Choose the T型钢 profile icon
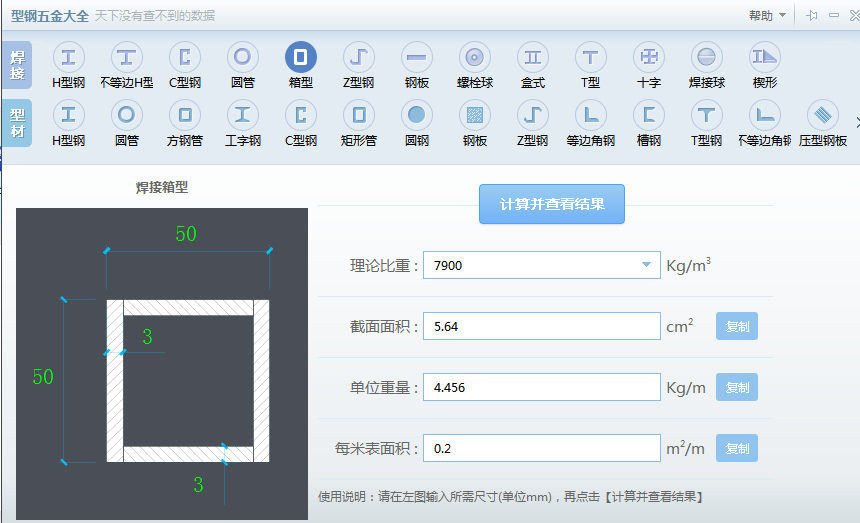 click(x=706, y=116)
